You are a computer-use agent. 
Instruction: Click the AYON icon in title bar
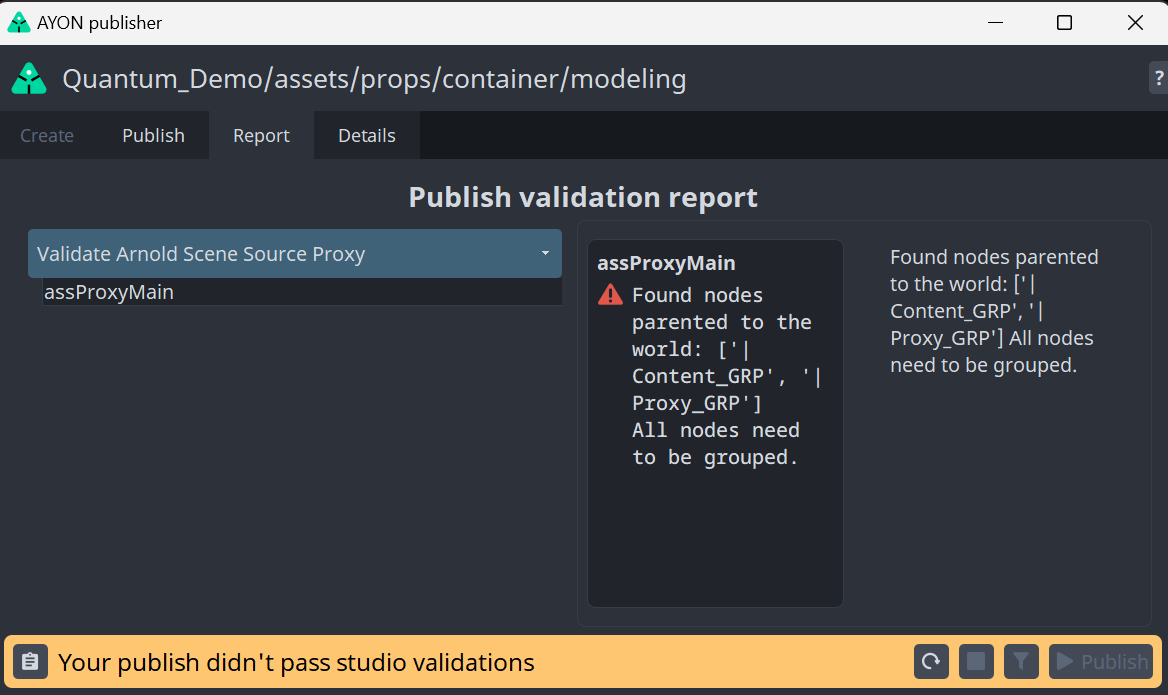pos(19,22)
